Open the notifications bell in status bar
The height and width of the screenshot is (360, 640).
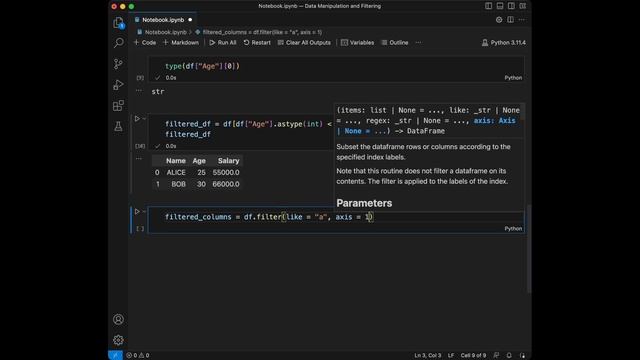pos(509,356)
